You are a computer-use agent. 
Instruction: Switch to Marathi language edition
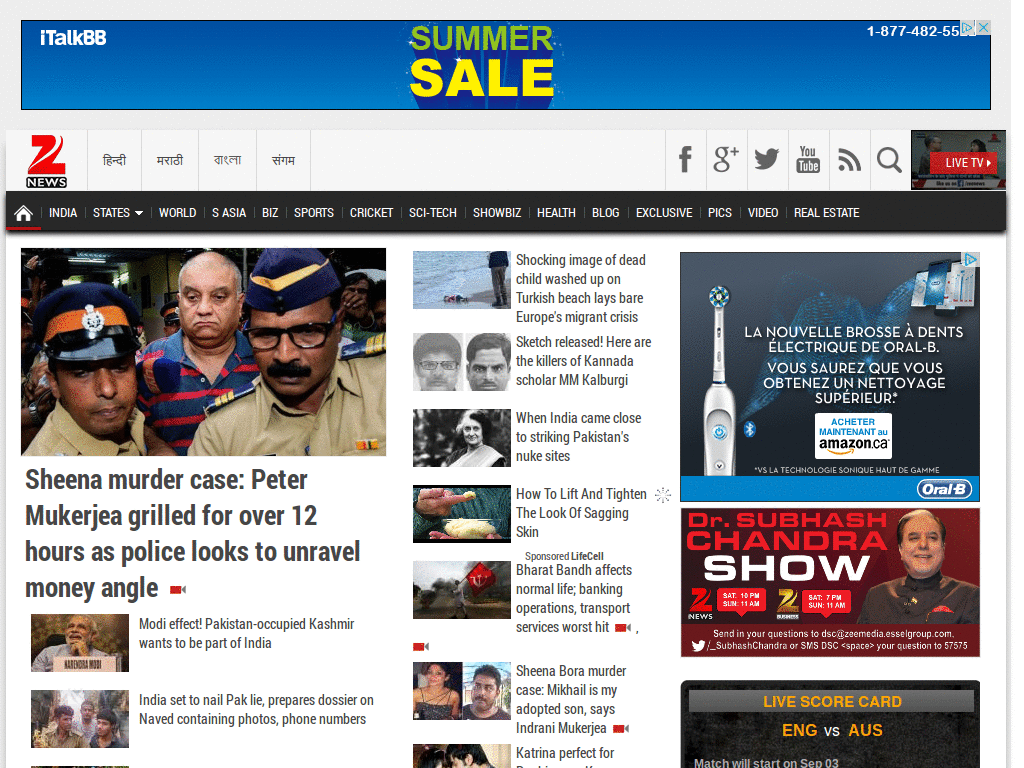click(170, 160)
